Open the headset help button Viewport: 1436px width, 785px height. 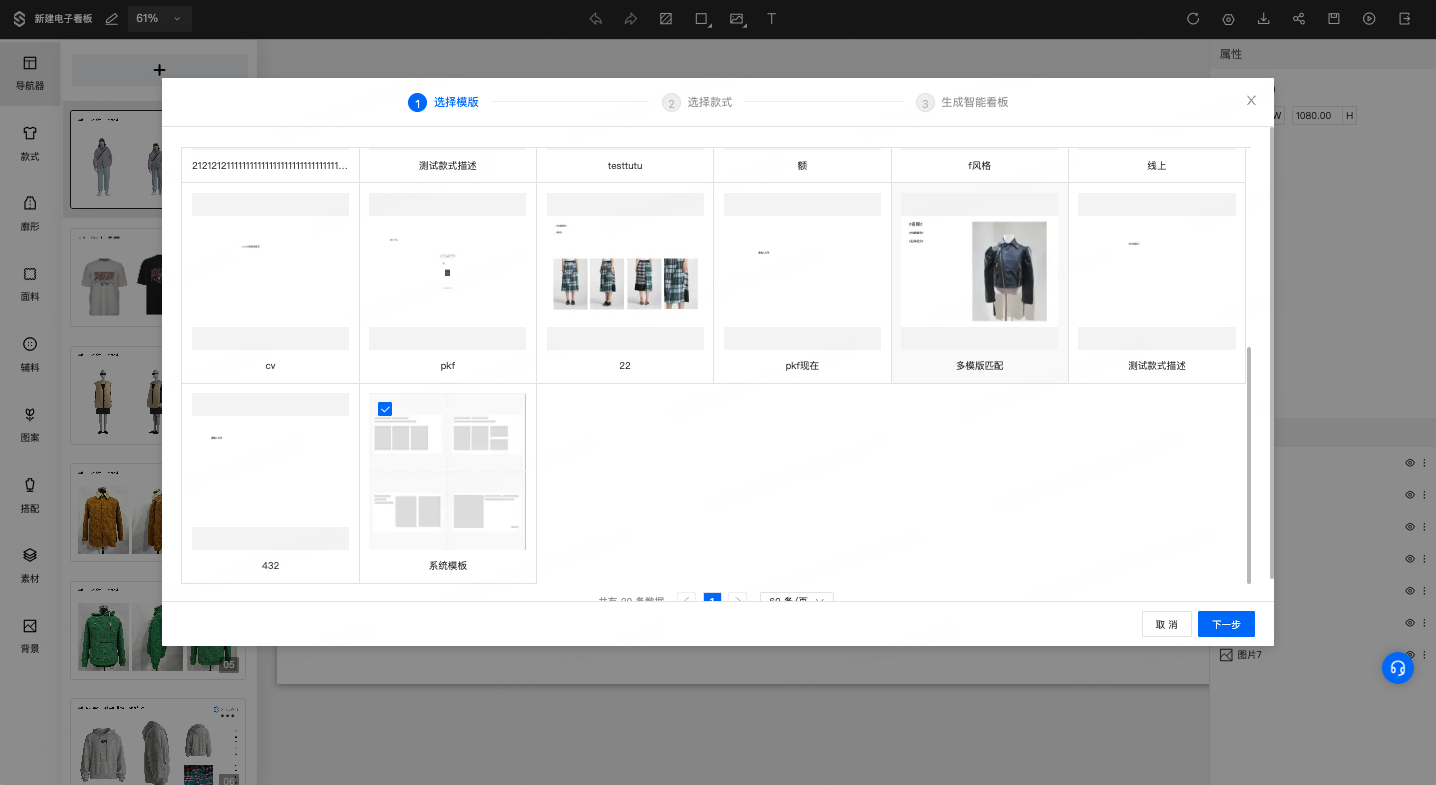click(x=1397, y=668)
